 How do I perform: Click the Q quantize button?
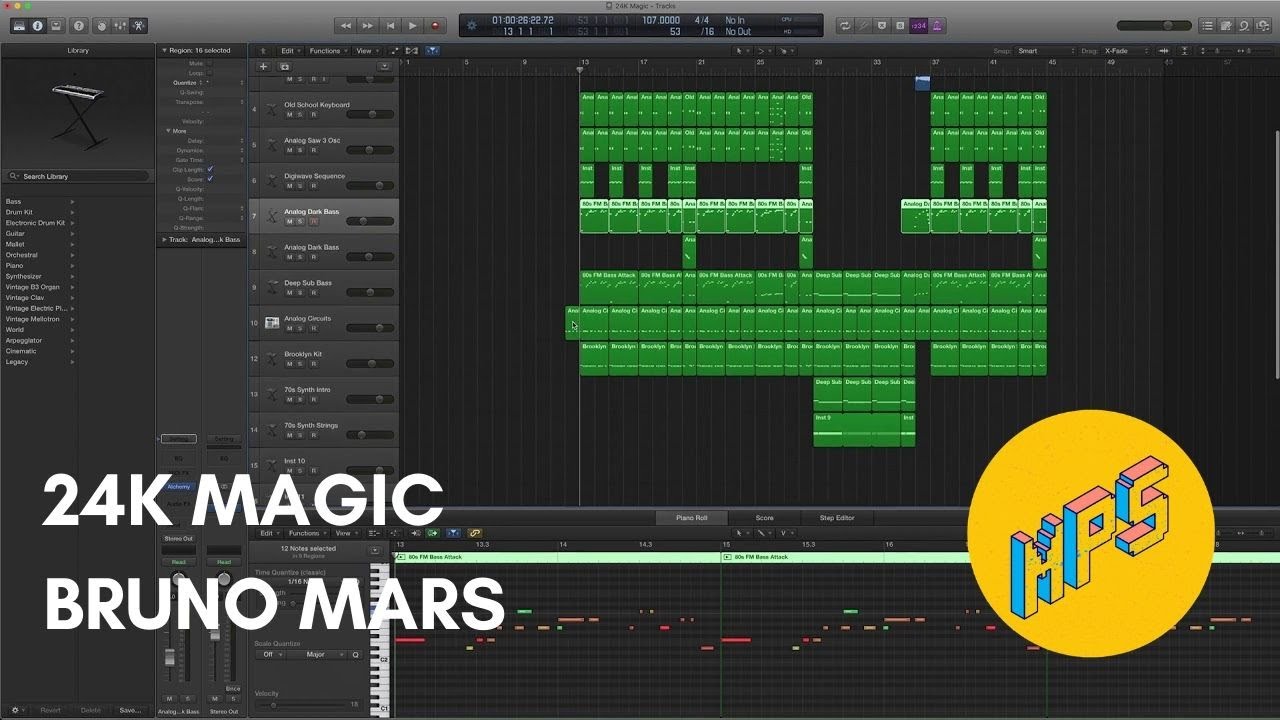point(355,655)
